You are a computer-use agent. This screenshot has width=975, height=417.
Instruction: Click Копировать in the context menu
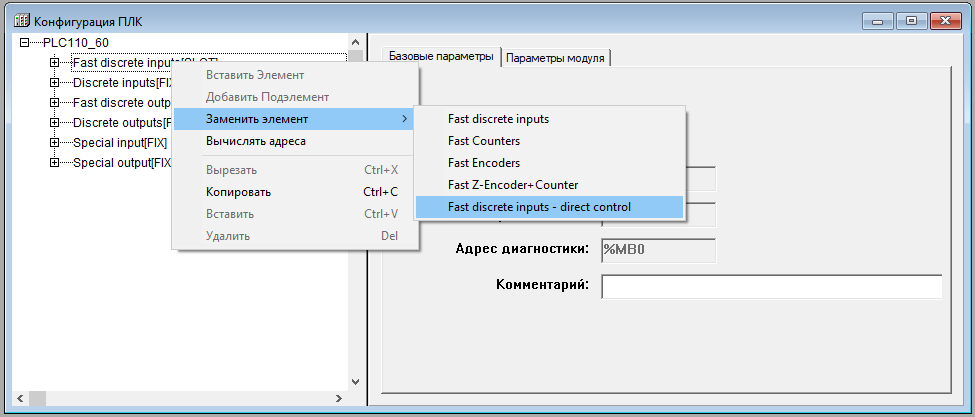point(238,192)
